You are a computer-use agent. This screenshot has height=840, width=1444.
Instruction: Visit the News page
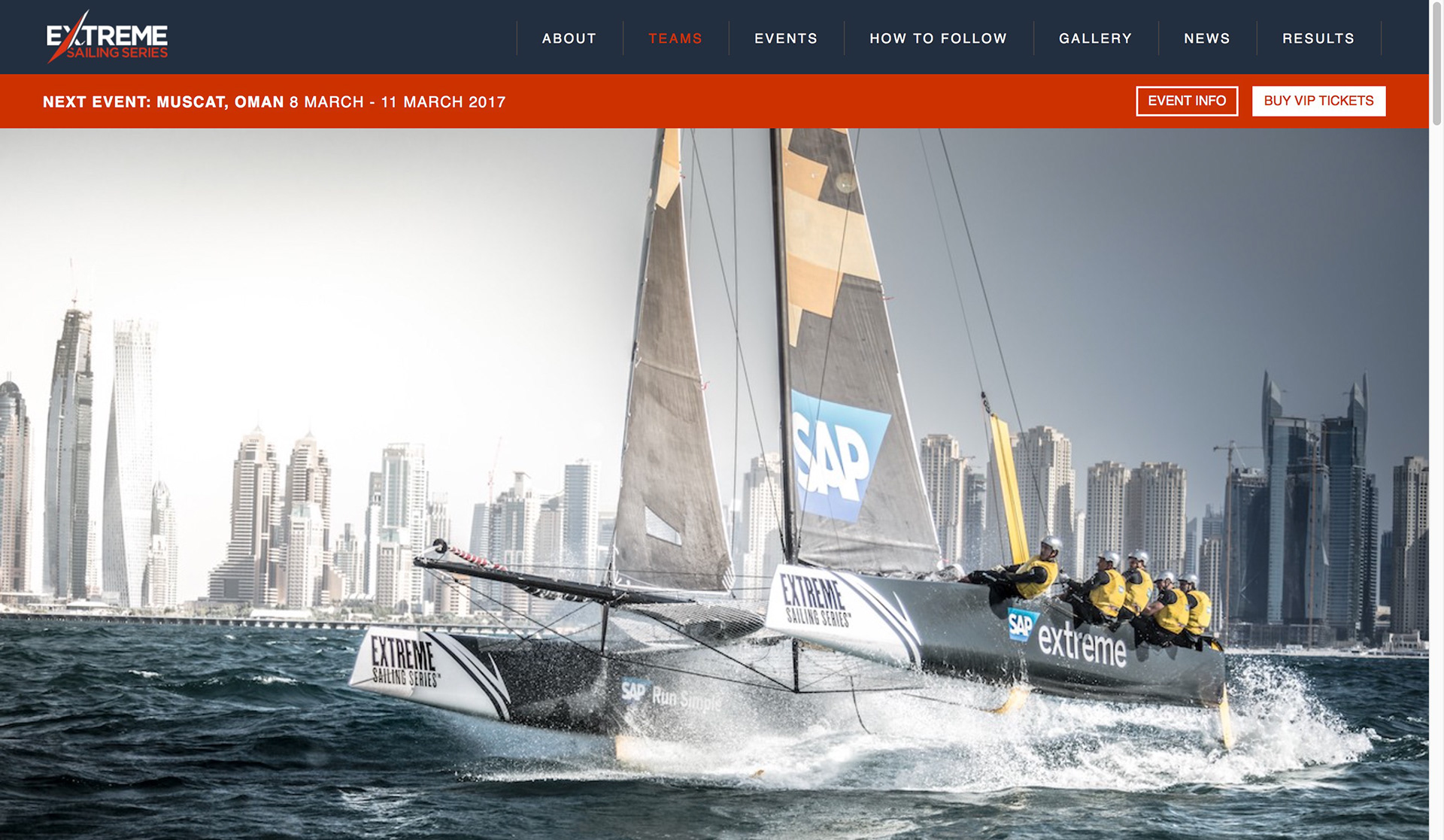[x=1207, y=38]
